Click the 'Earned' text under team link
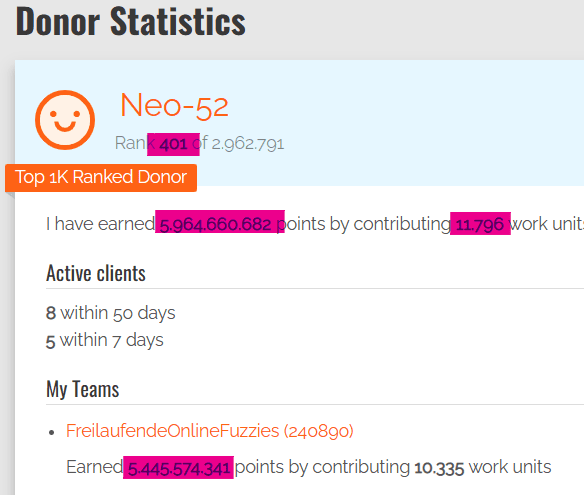This screenshot has height=495, width=584. coord(95,467)
